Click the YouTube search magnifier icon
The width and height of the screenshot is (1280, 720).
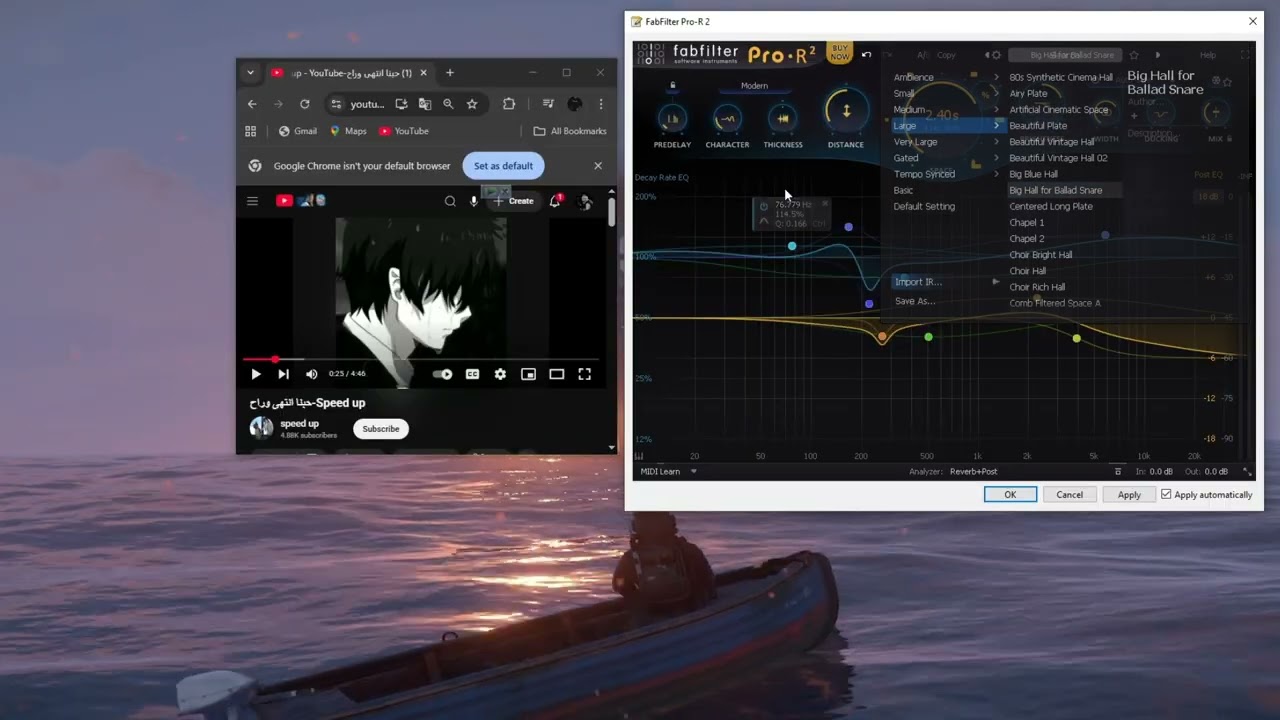pos(450,201)
